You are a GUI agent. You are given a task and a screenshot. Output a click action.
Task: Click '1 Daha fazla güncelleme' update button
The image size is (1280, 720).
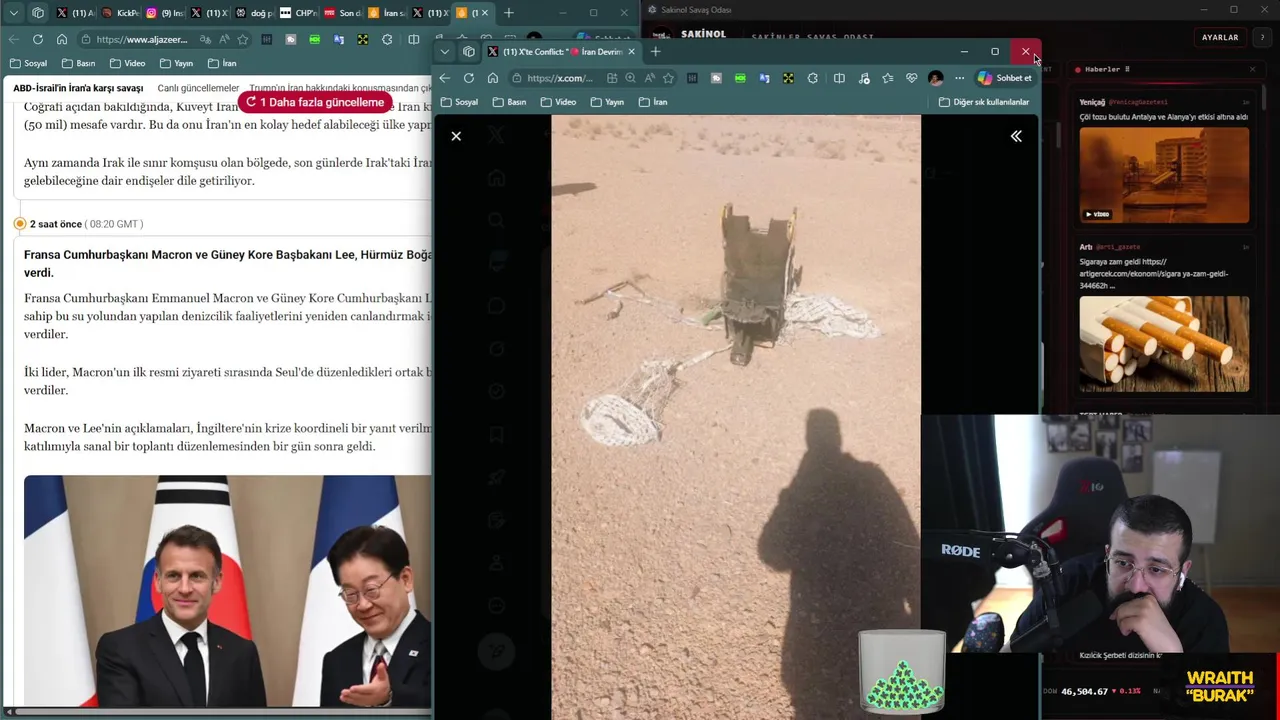[315, 102]
